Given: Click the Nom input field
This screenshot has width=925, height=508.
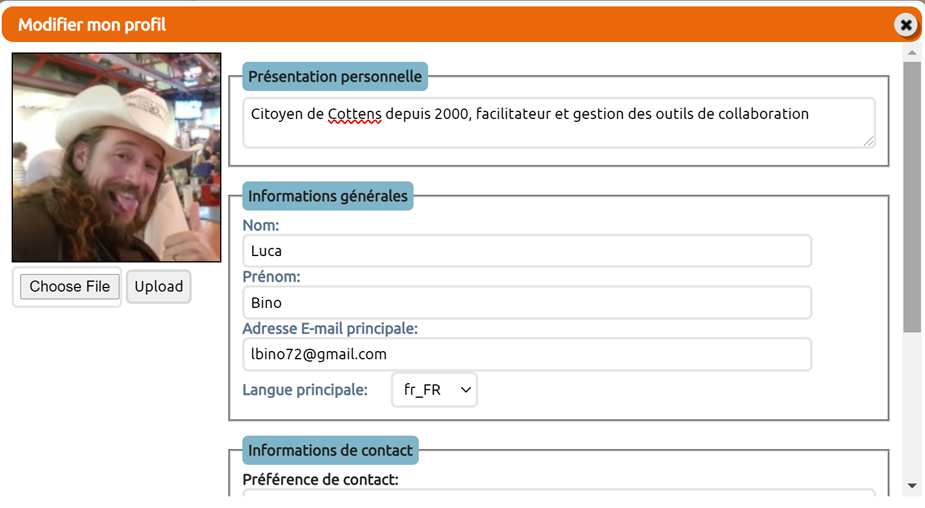Looking at the screenshot, I should click(x=526, y=251).
